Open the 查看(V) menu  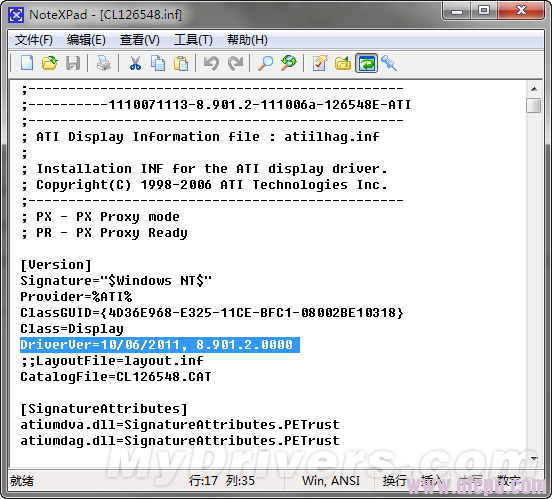pos(139,40)
